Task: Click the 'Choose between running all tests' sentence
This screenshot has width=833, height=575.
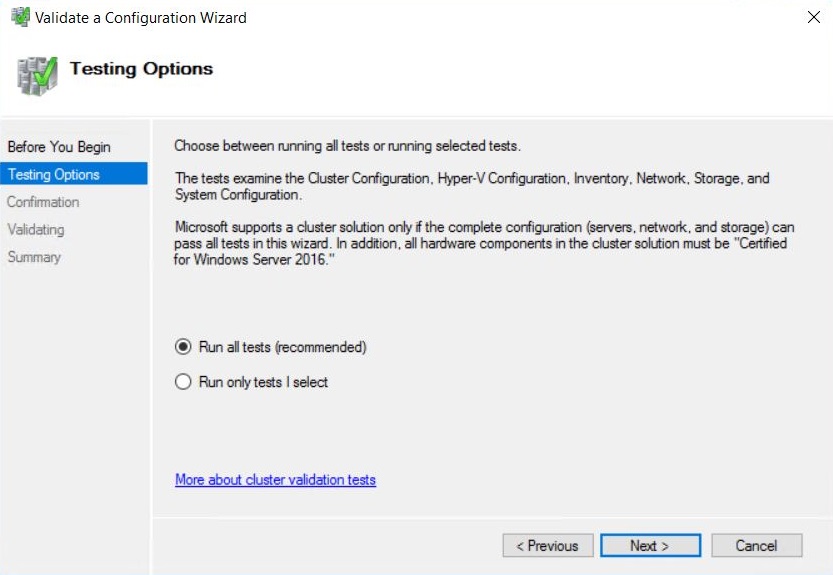Action: 347,146
